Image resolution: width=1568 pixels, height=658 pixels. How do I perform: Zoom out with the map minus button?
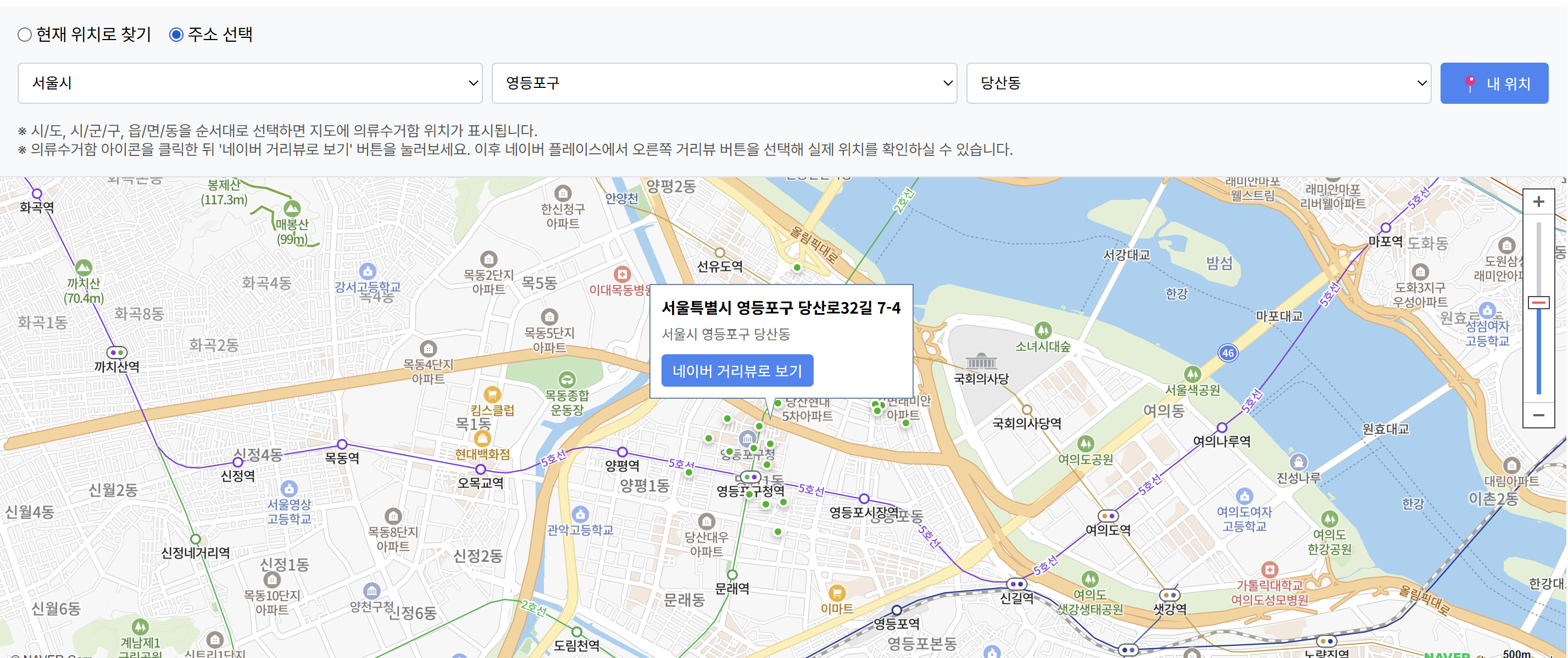[x=1538, y=415]
